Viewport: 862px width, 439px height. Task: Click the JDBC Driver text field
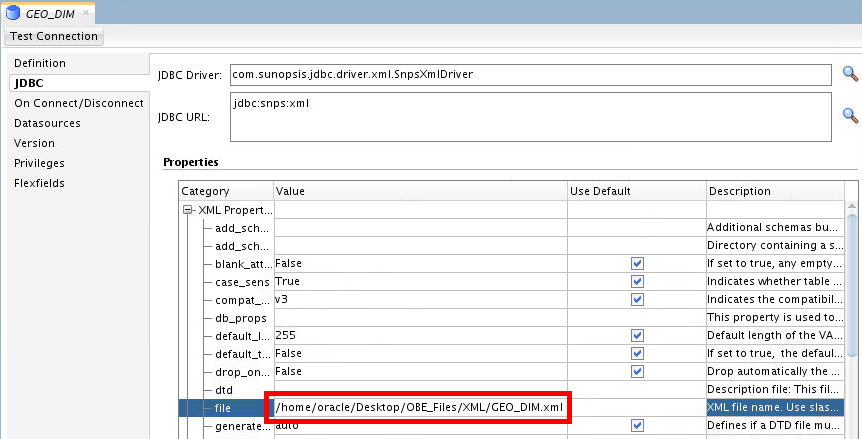pos(530,74)
